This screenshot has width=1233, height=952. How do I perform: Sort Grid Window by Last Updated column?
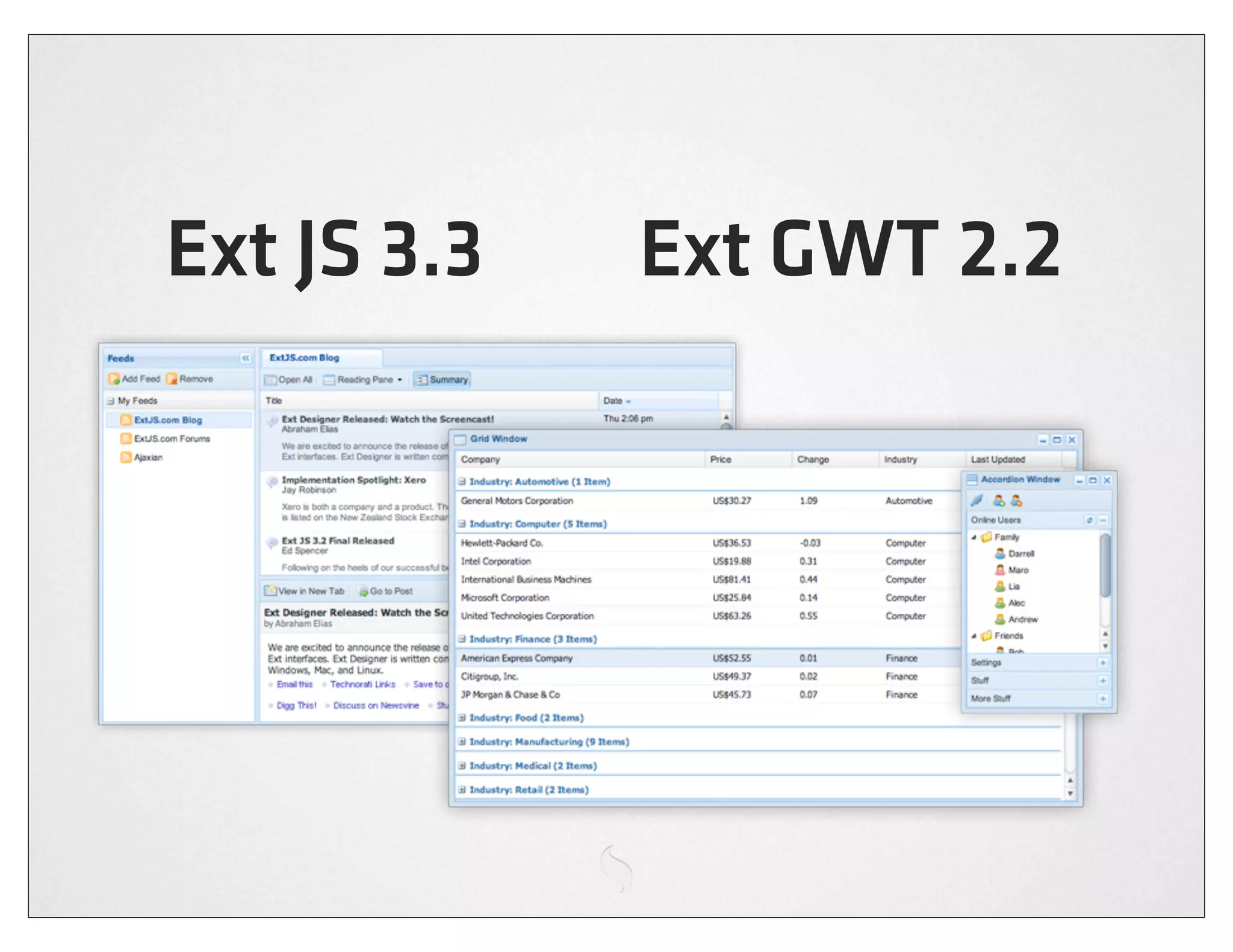point(1013,459)
